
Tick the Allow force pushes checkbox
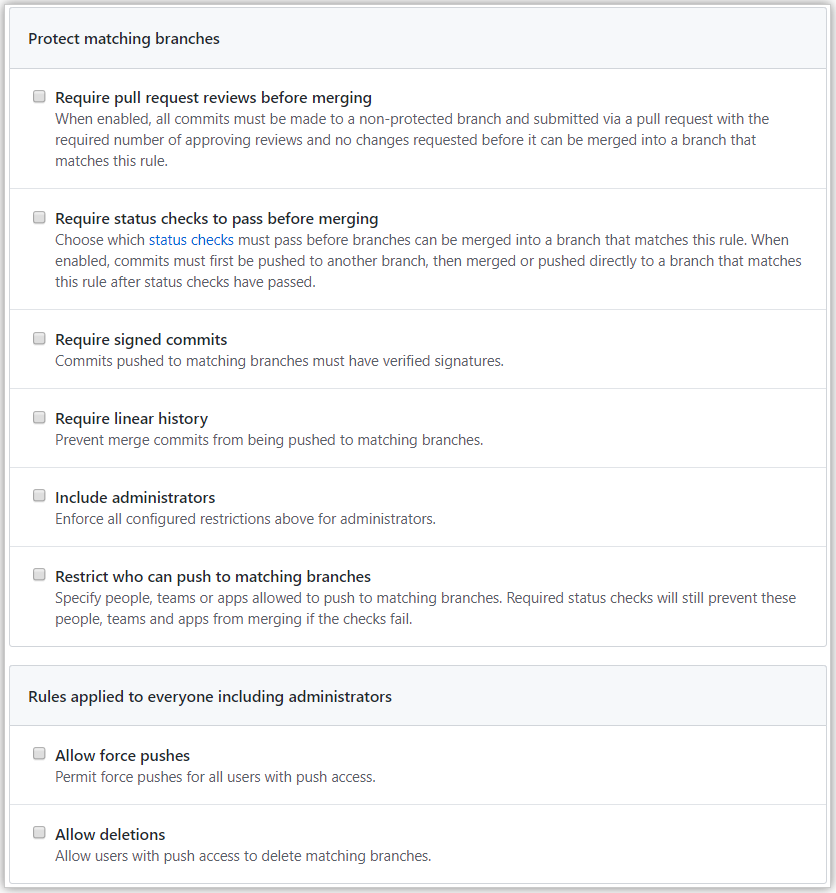tap(39, 754)
